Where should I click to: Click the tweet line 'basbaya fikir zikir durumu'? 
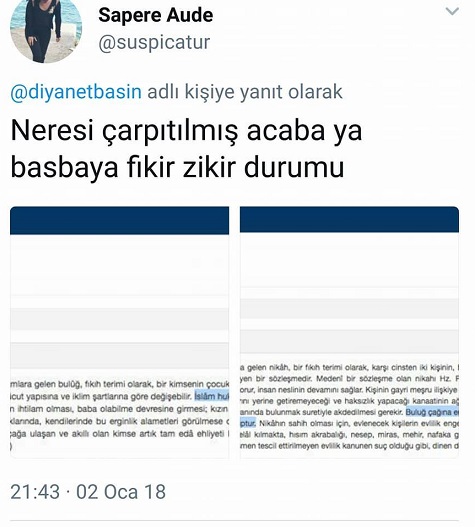coord(178,167)
